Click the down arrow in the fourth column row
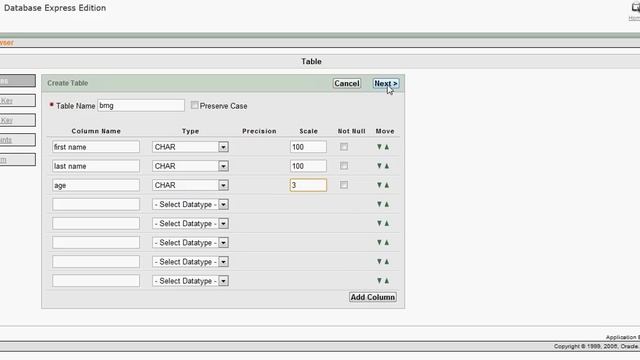 coord(379,204)
